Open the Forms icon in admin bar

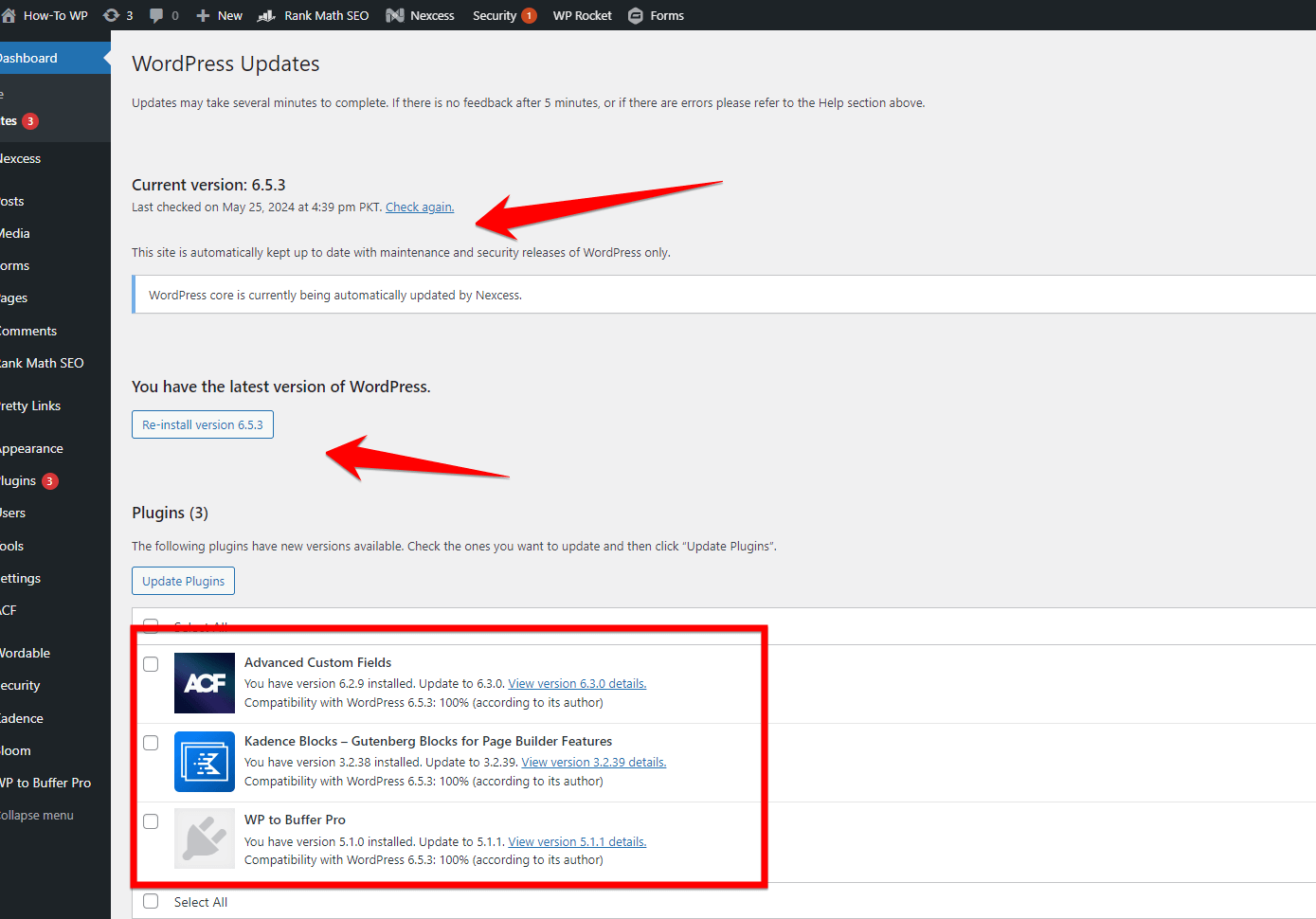pos(636,15)
